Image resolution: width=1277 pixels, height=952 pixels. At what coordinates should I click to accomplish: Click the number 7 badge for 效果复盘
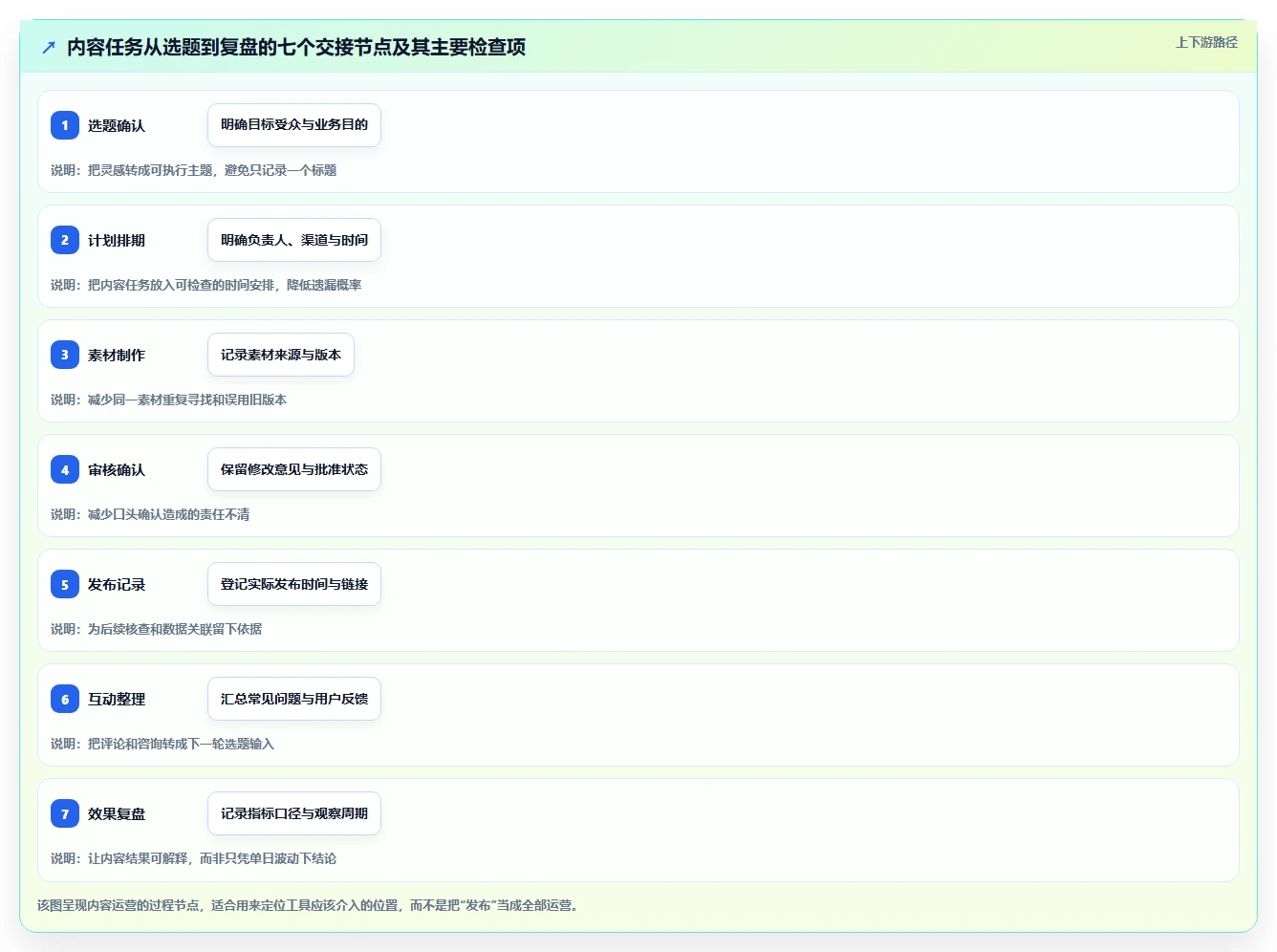[65, 813]
